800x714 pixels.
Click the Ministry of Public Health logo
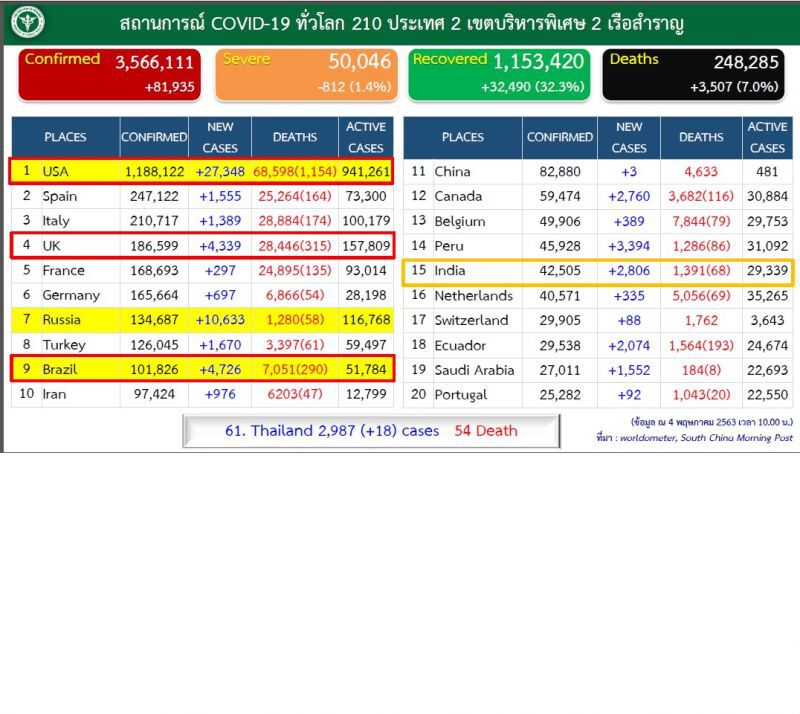[x=28, y=22]
